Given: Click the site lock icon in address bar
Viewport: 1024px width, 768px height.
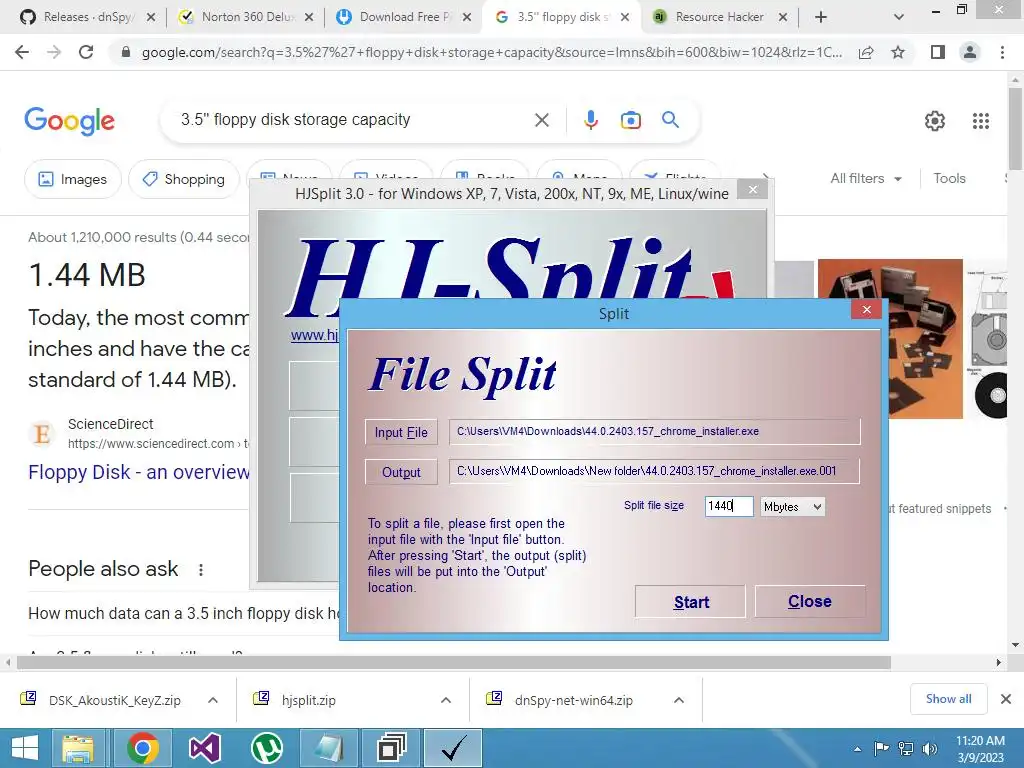Looking at the screenshot, I should point(126,52).
